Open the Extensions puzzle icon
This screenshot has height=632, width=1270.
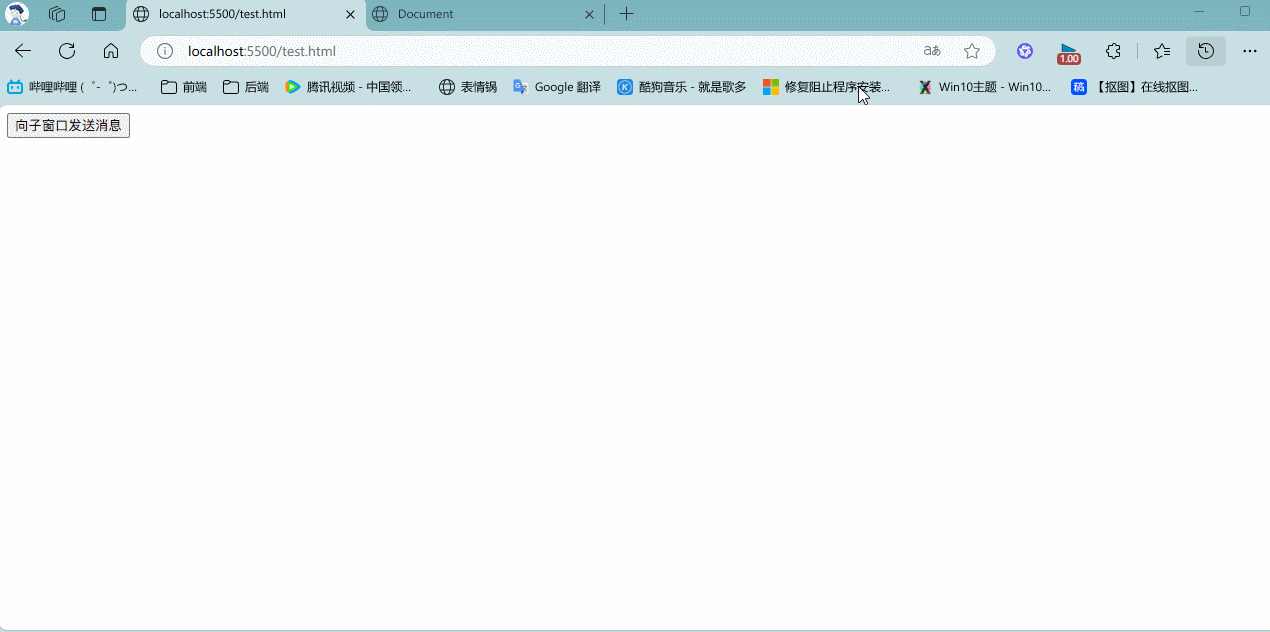click(x=1113, y=51)
